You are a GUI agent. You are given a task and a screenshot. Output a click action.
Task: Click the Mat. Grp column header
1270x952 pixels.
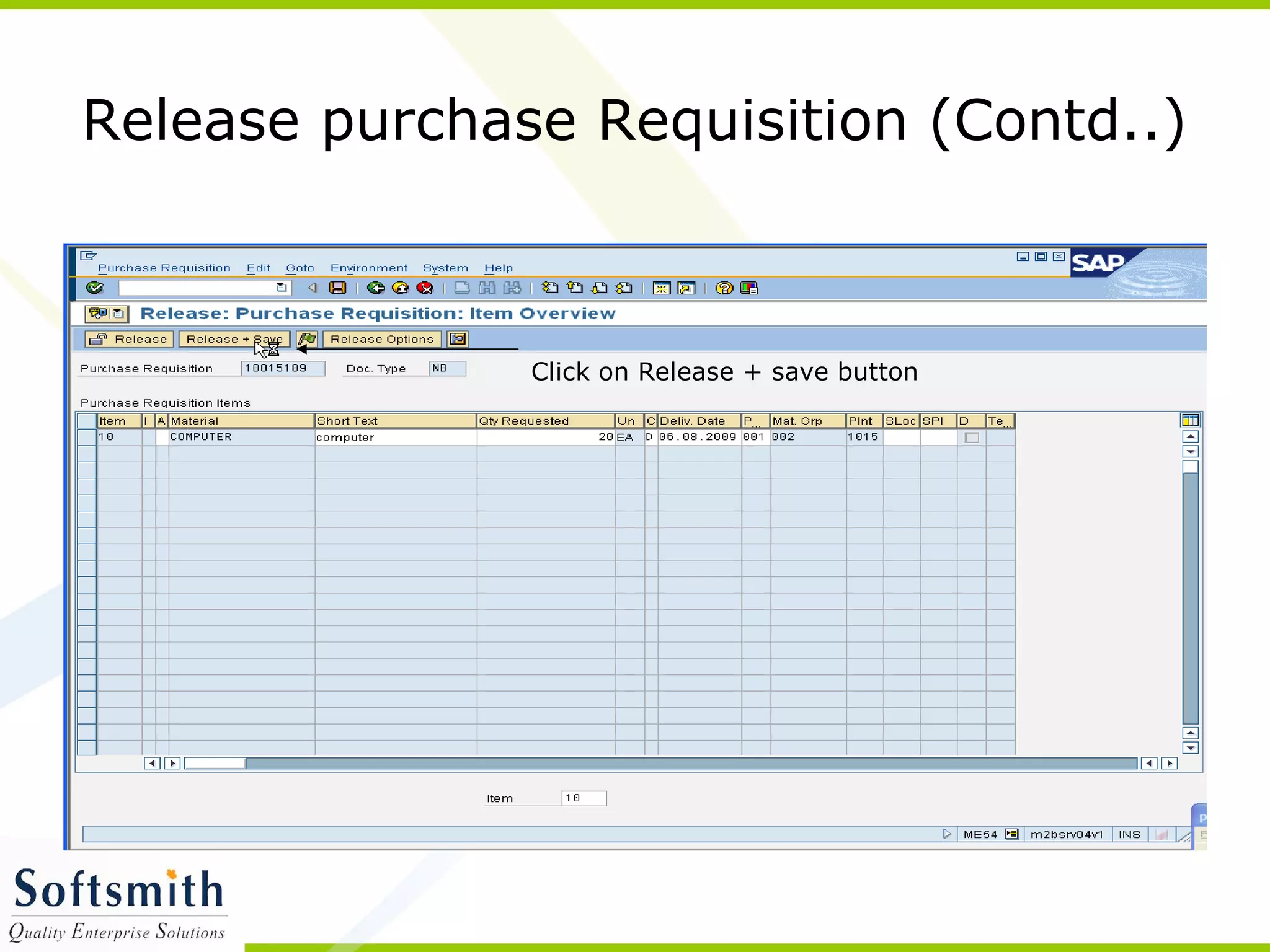tap(808, 421)
